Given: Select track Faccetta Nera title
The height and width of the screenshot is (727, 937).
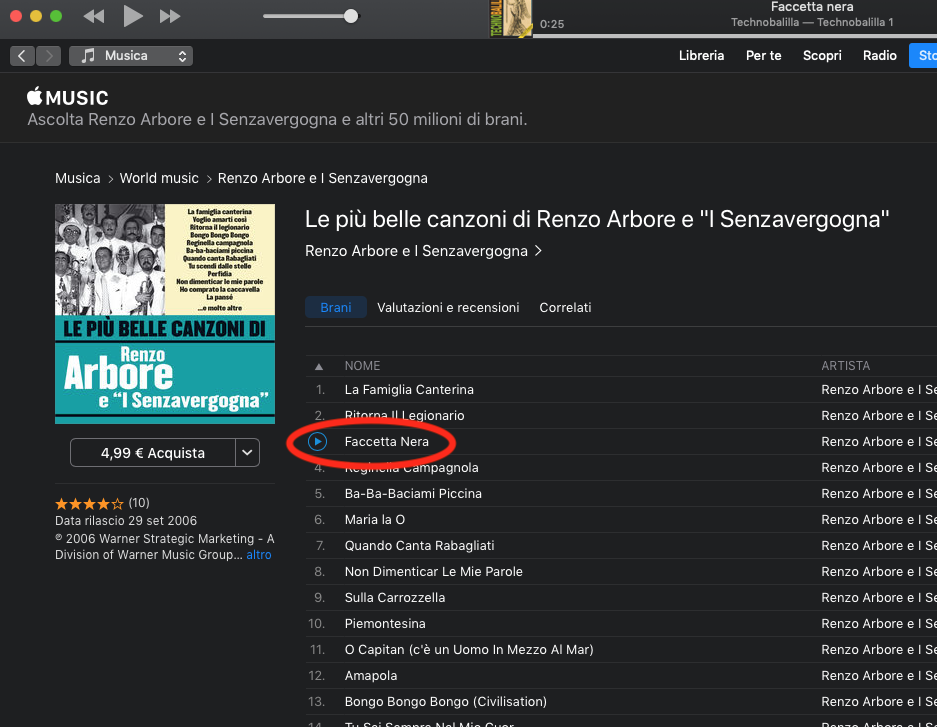Looking at the screenshot, I should [387, 441].
